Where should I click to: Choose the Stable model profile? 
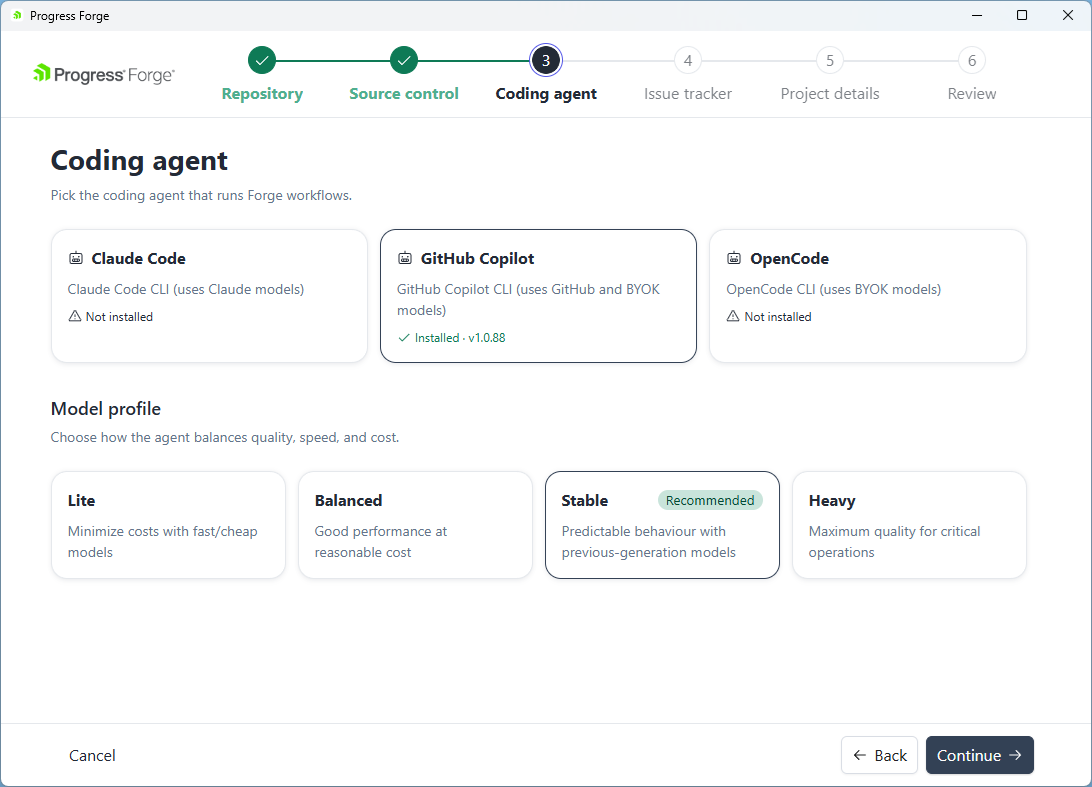(662, 525)
